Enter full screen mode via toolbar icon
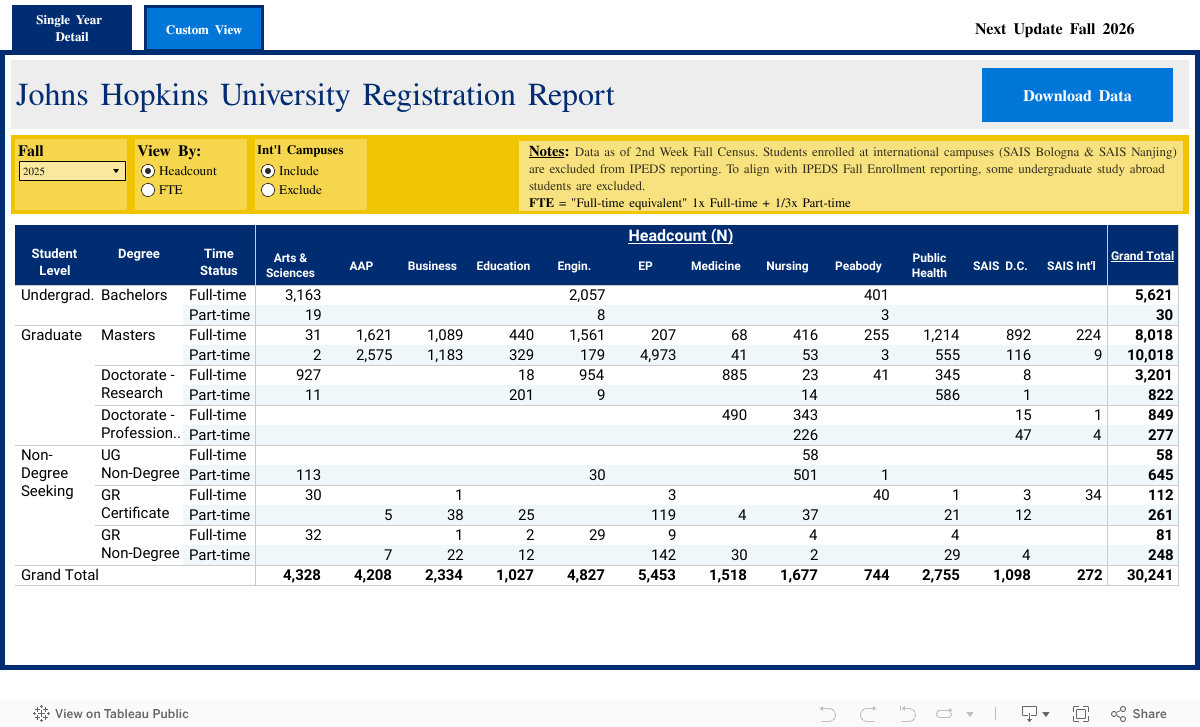The height and width of the screenshot is (727, 1200). point(1081,714)
